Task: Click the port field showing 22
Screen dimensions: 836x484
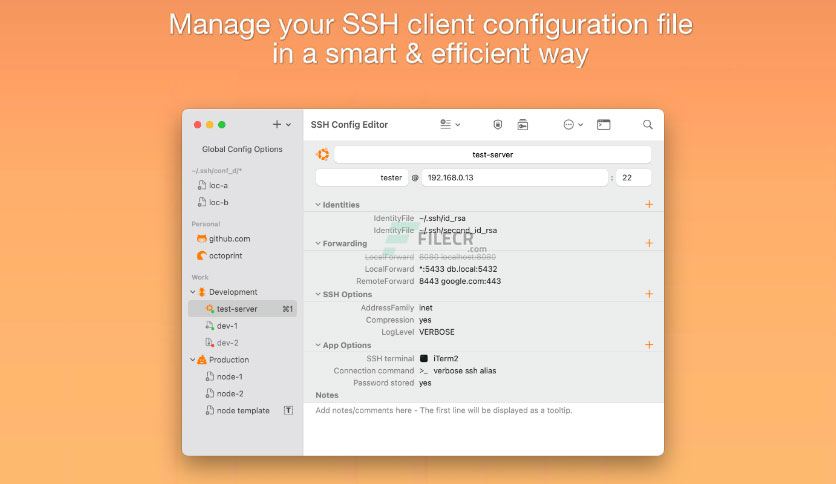Action: 633,178
